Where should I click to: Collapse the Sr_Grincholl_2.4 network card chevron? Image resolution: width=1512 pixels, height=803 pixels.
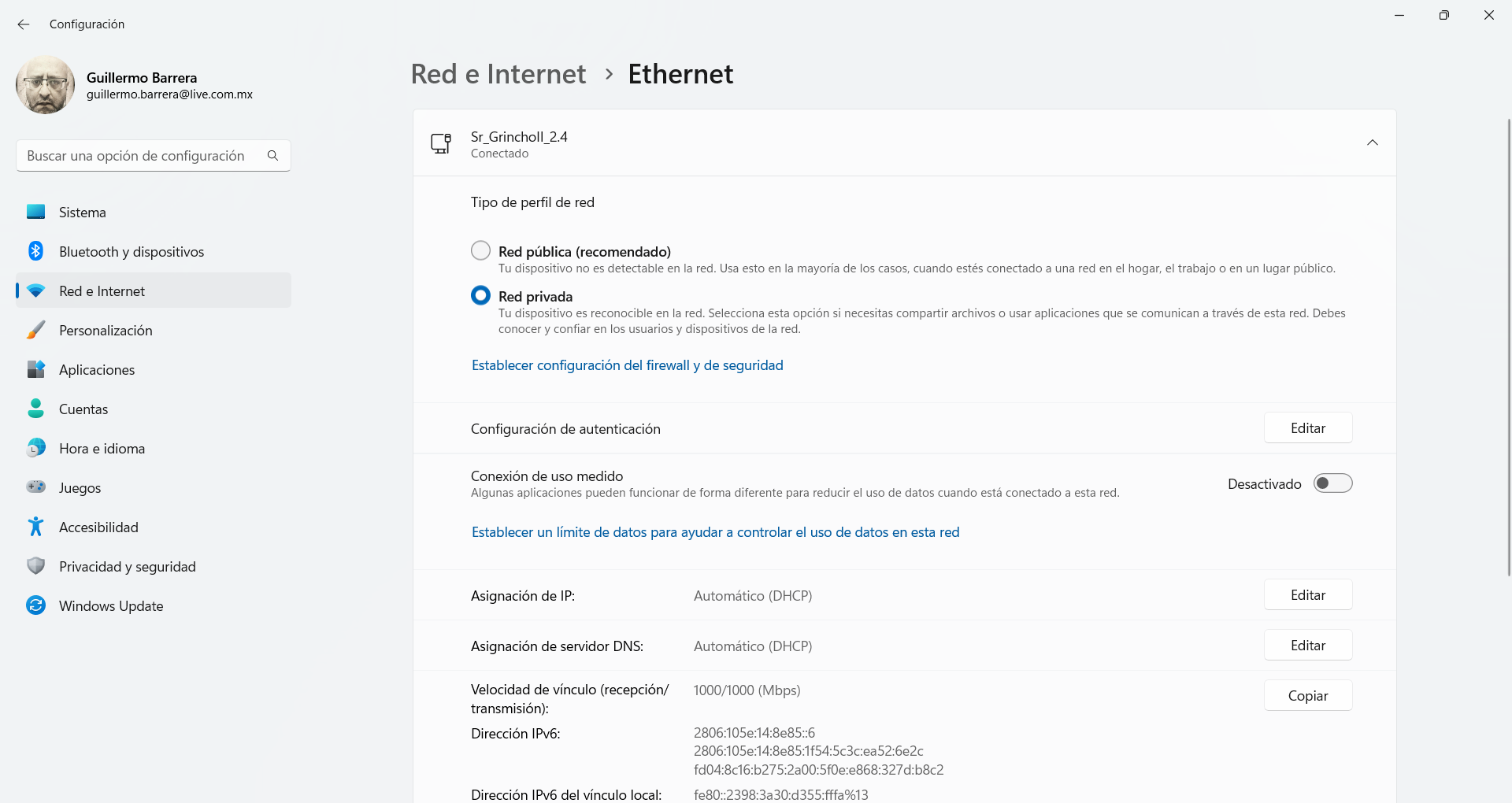[x=1372, y=142]
